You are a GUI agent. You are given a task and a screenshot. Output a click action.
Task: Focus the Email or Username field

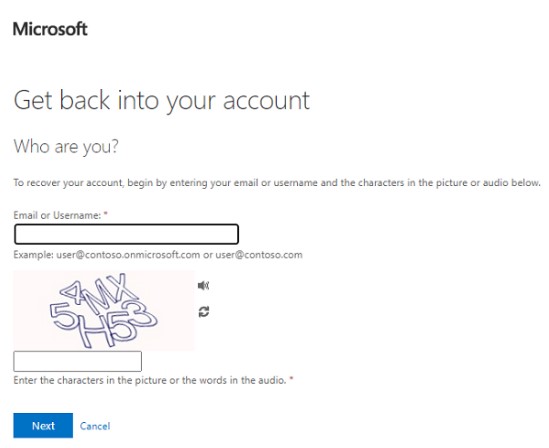tap(126, 234)
